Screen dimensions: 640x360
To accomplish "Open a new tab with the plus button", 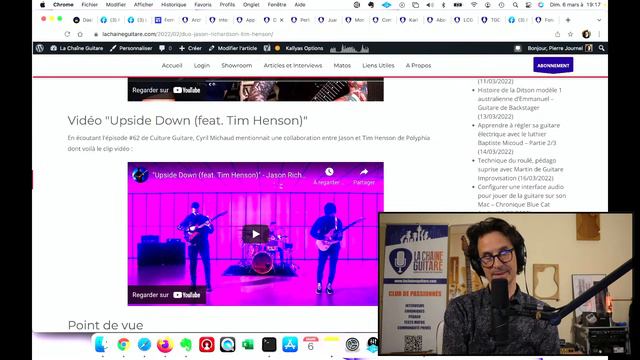I will coord(568,20).
